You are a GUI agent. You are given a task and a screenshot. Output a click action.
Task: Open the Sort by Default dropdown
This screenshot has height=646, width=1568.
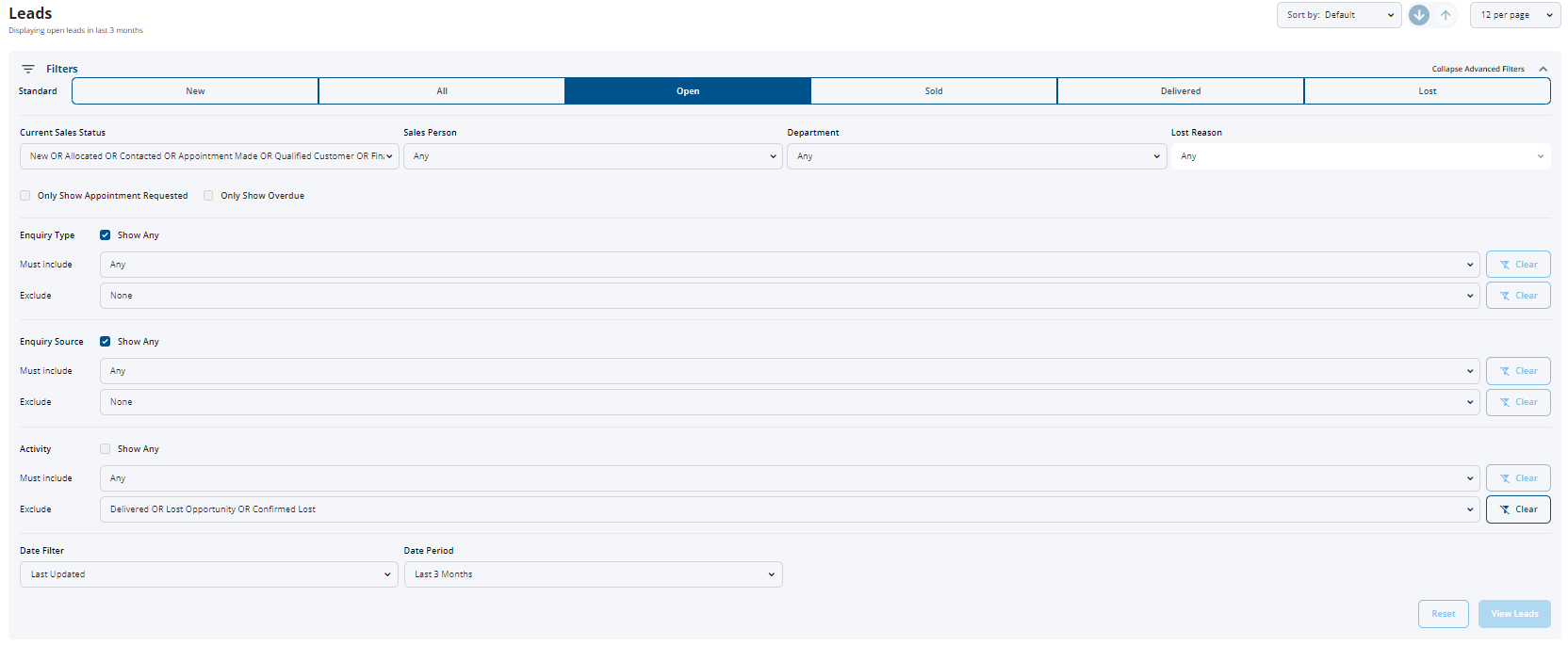point(1339,15)
